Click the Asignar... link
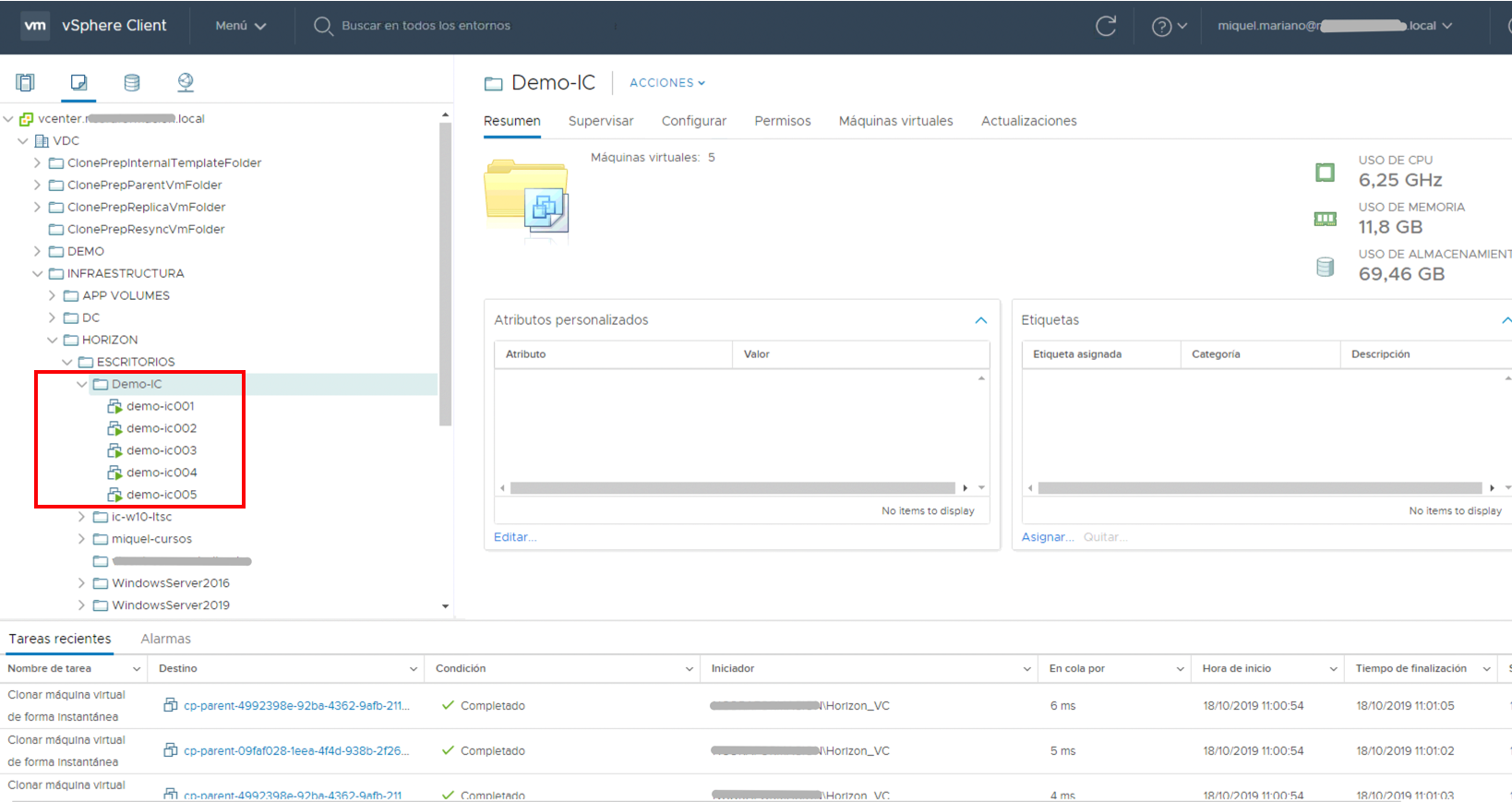 coord(1047,537)
